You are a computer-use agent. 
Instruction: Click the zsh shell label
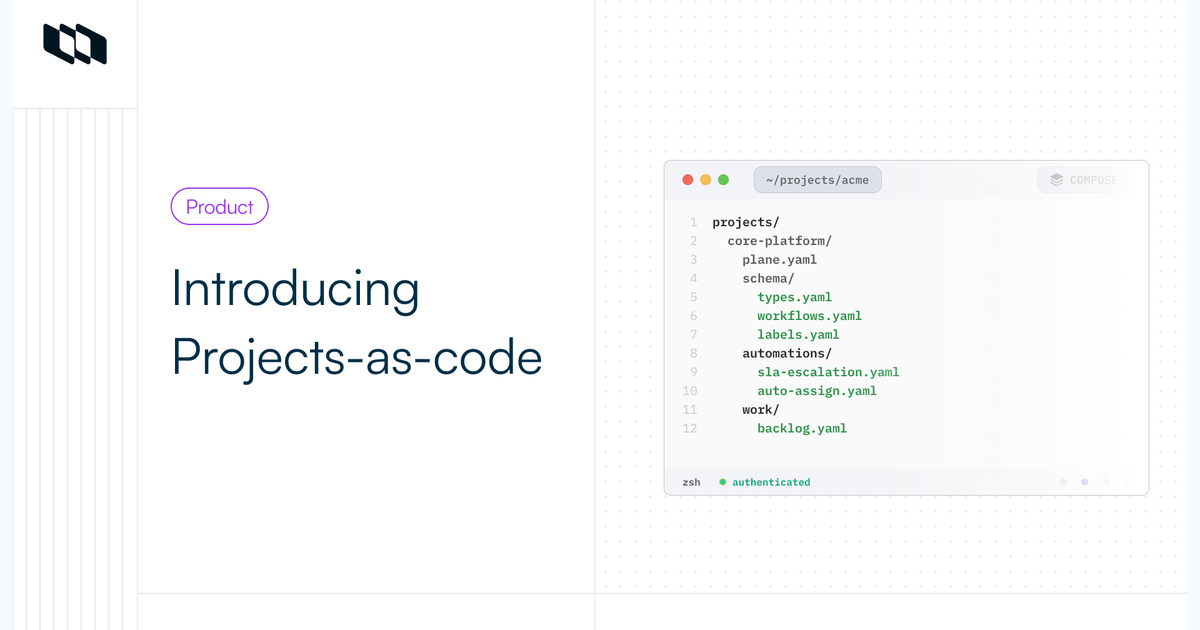692,482
